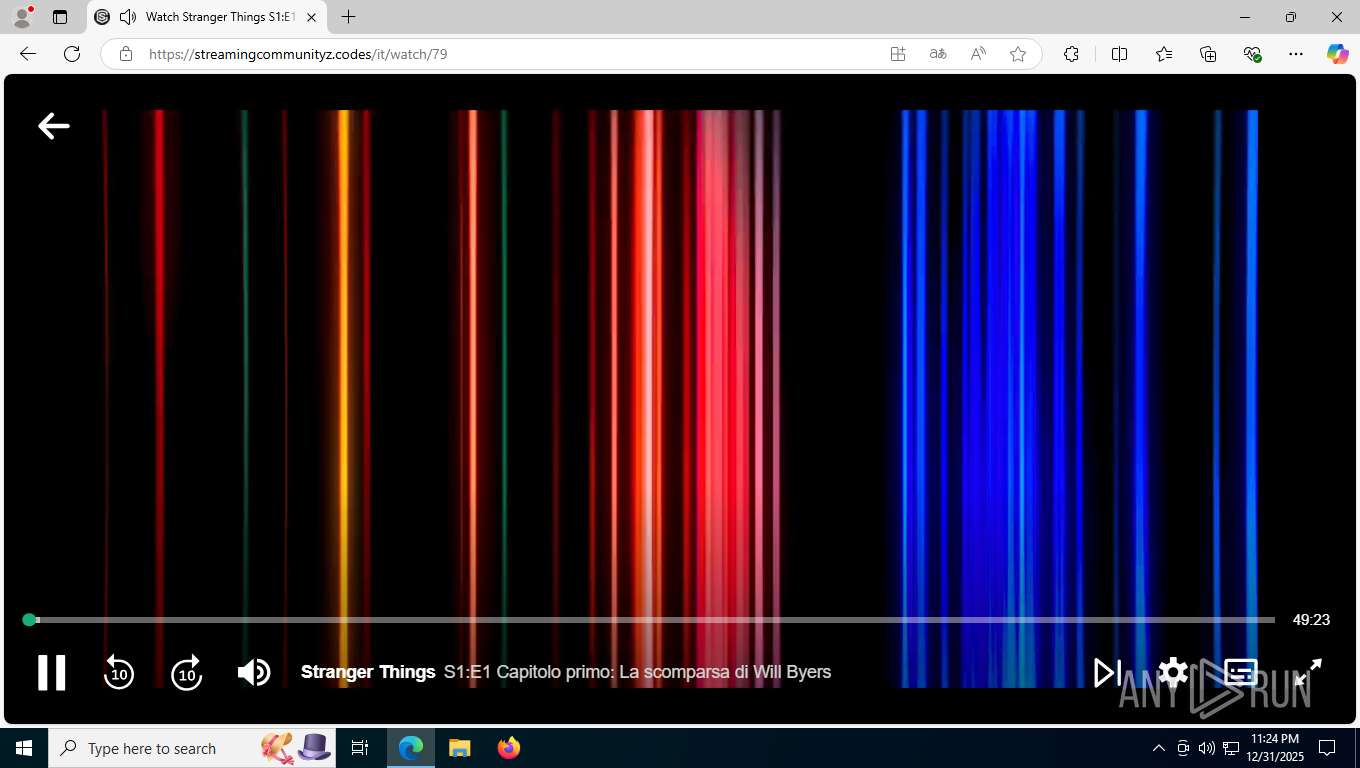The width and height of the screenshot is (1360, 768).
Task: Click the green playback position handle
Action: click(30, 620)
